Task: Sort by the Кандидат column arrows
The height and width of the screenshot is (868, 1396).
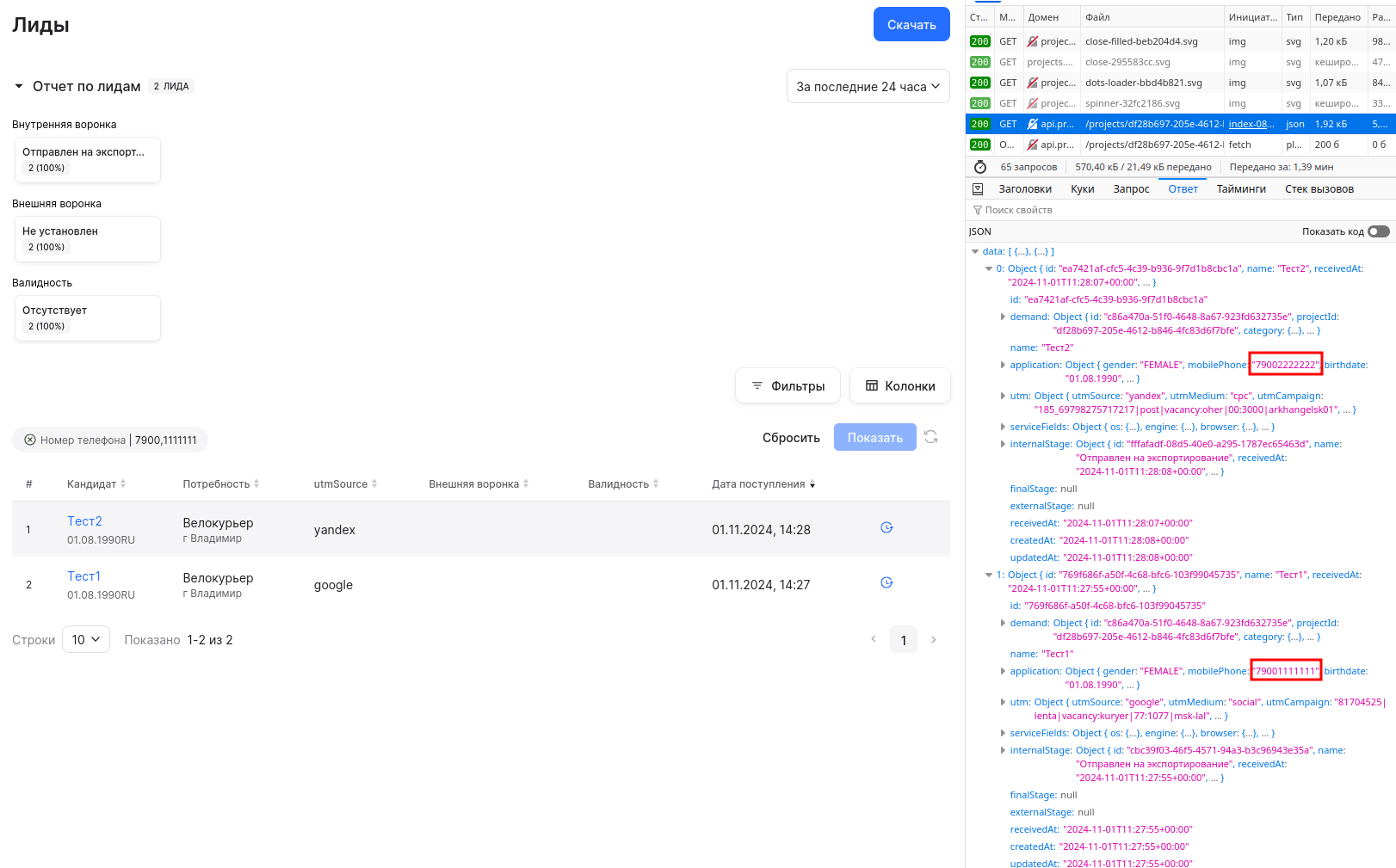Action: (x=123, y=484)
